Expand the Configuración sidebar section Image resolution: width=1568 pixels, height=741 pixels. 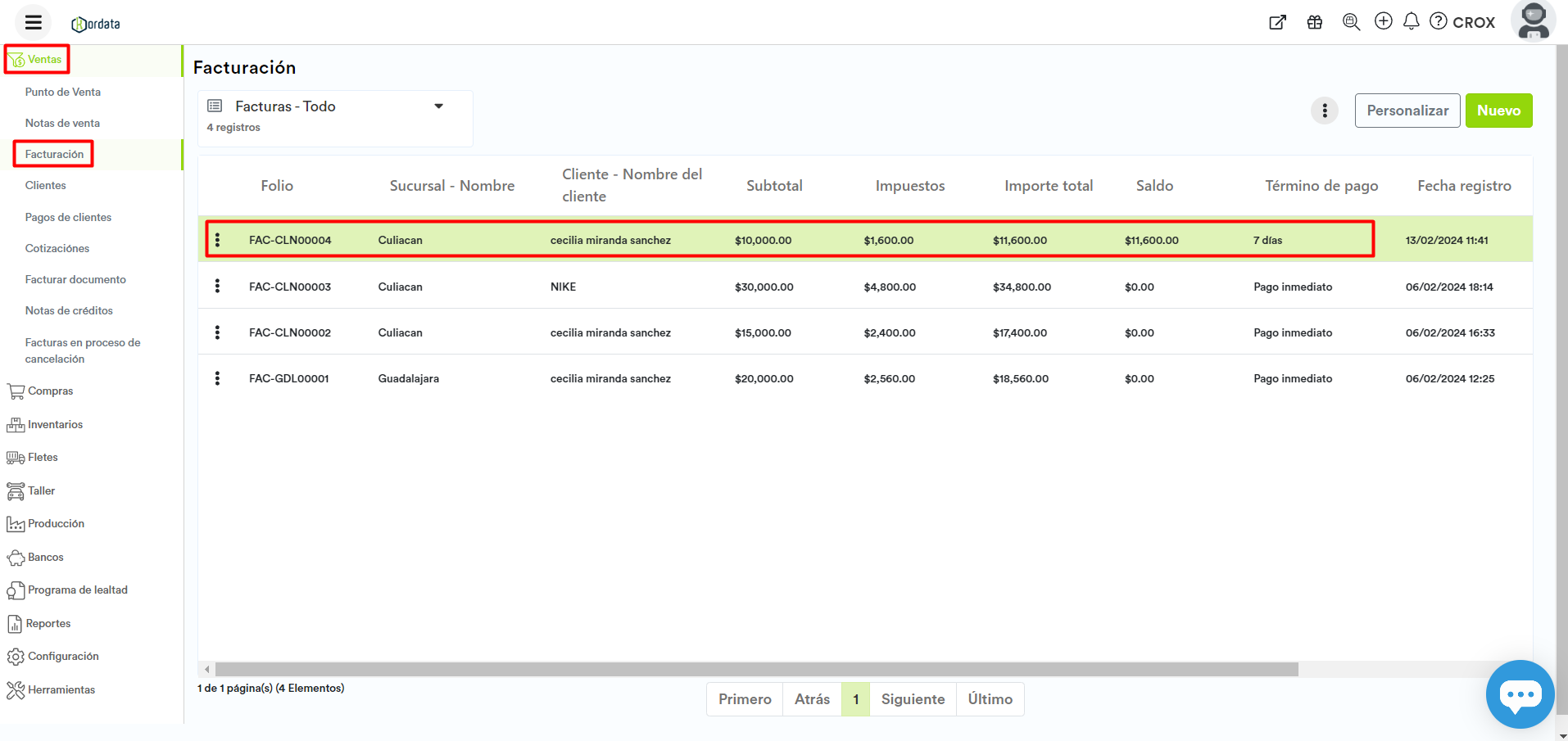point(63,657)
